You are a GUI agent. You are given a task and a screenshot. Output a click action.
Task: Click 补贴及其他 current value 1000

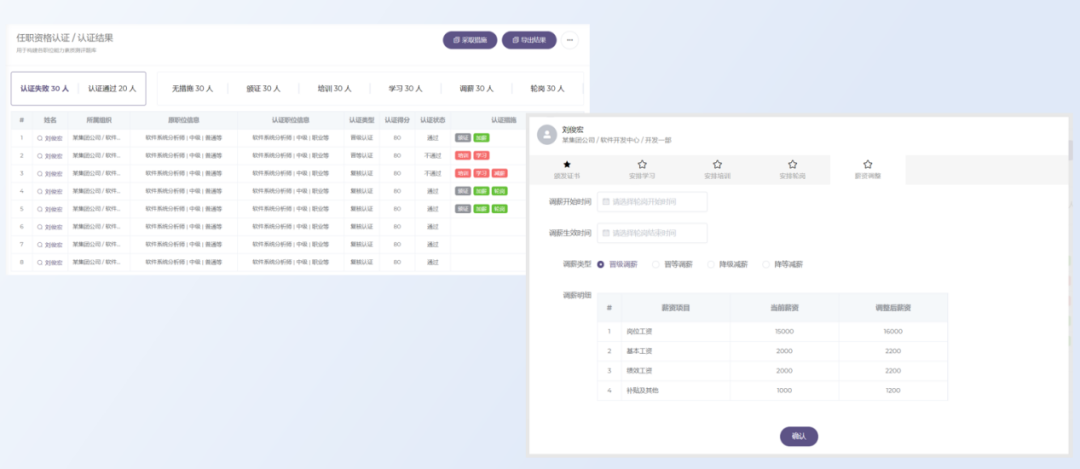pos(785,390)
